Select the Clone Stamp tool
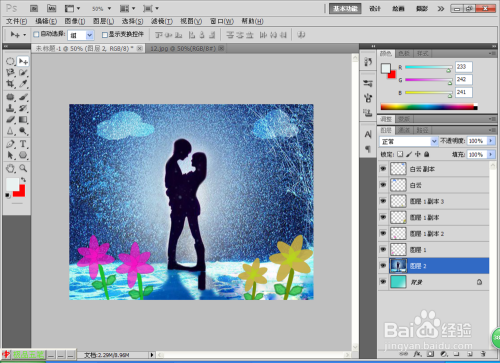The image size is (500, 363). click(x=10, y=108)
